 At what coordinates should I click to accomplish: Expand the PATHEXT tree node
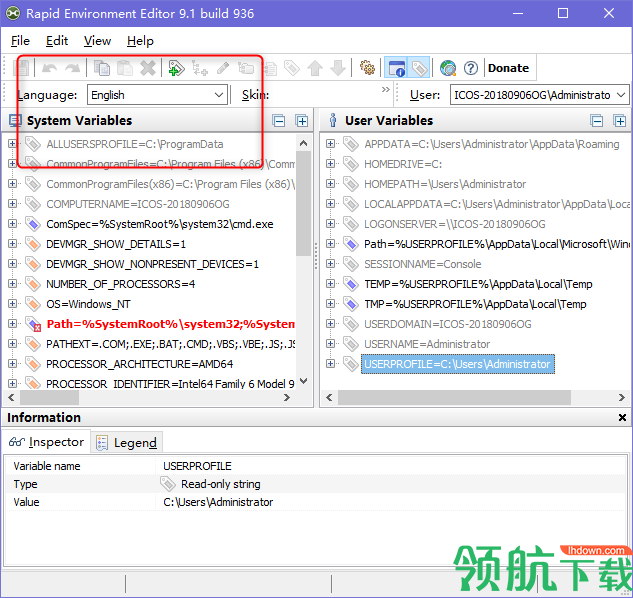[12, 344]
